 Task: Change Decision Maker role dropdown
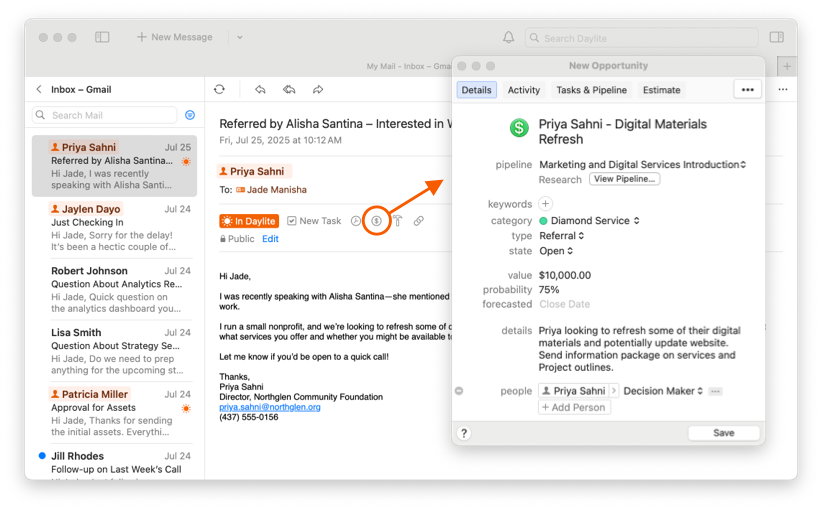pyautogui.click(x=663, y=391)
